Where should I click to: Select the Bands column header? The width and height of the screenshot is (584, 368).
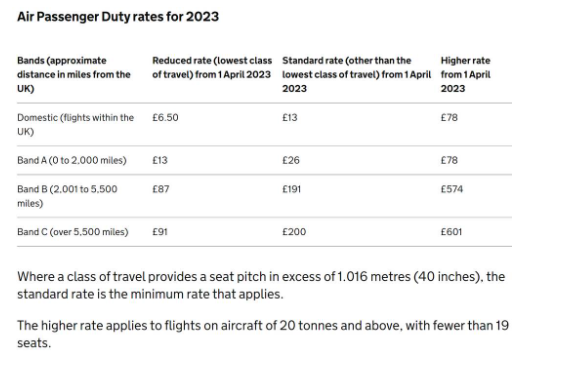(x=74, y=74)
